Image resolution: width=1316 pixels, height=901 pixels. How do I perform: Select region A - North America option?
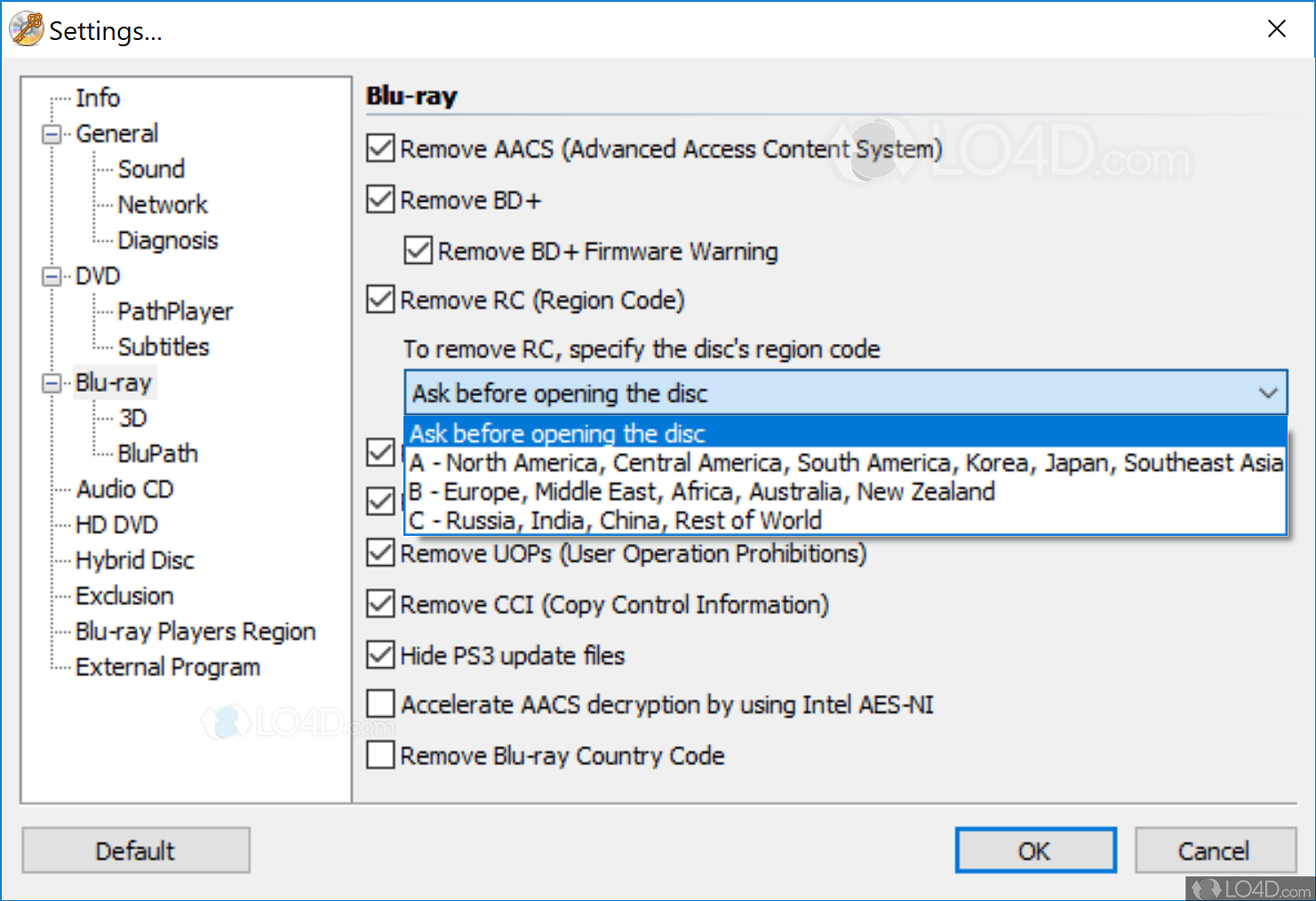[844, 463]
